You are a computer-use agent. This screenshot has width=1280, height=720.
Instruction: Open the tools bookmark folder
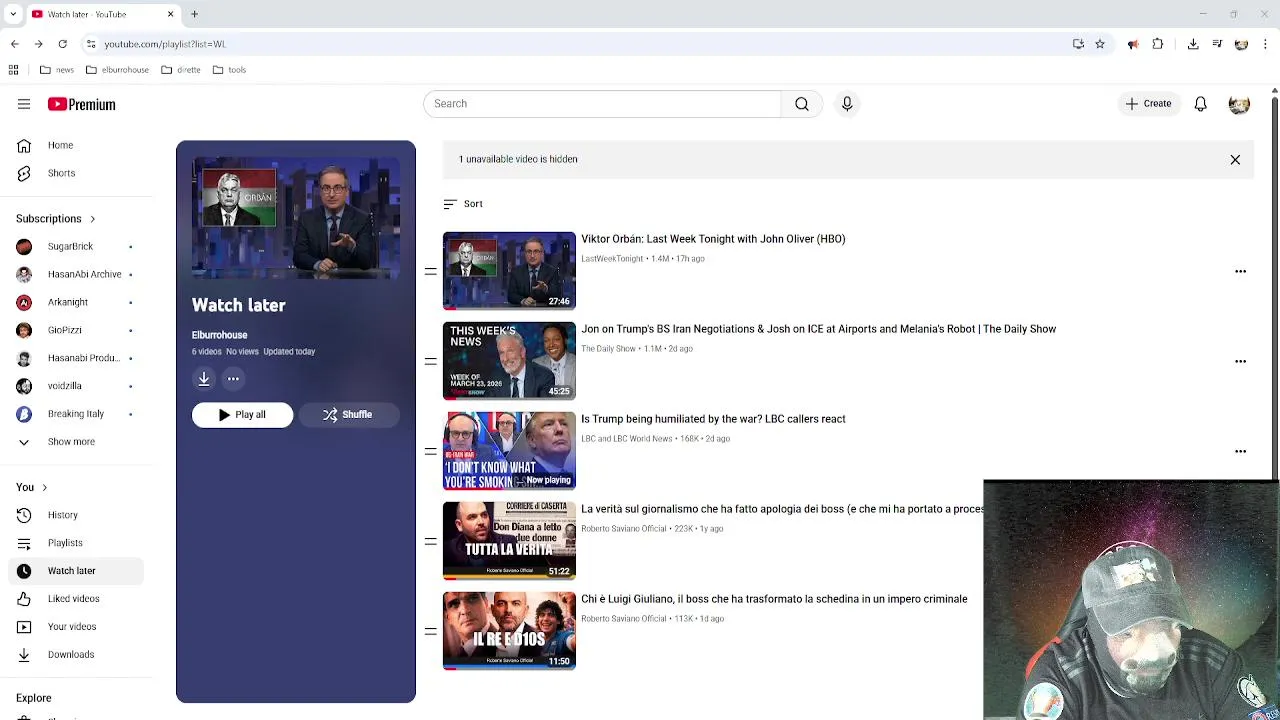pos(229,70)
